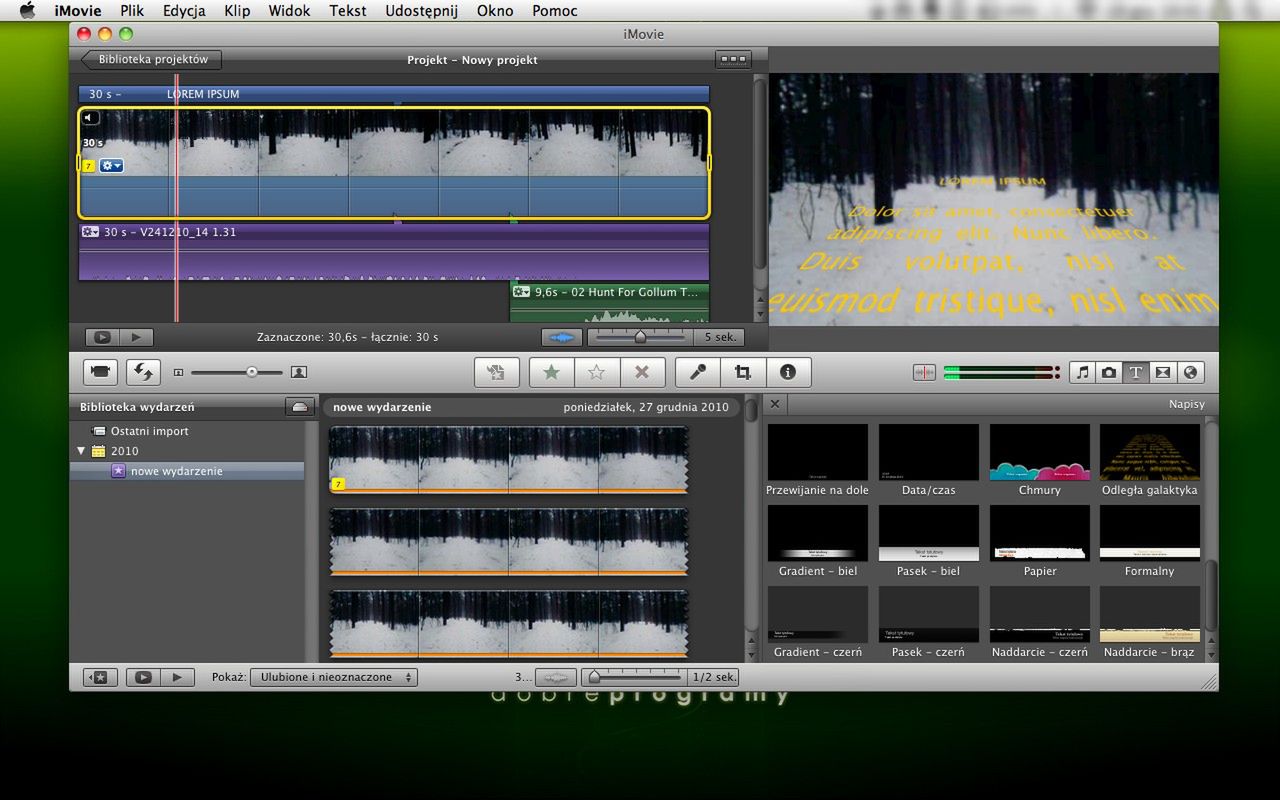Open the photo browser camera icon
Image resolution: width=1280 pixels, height=800 pixels.
pos(1108,372)
